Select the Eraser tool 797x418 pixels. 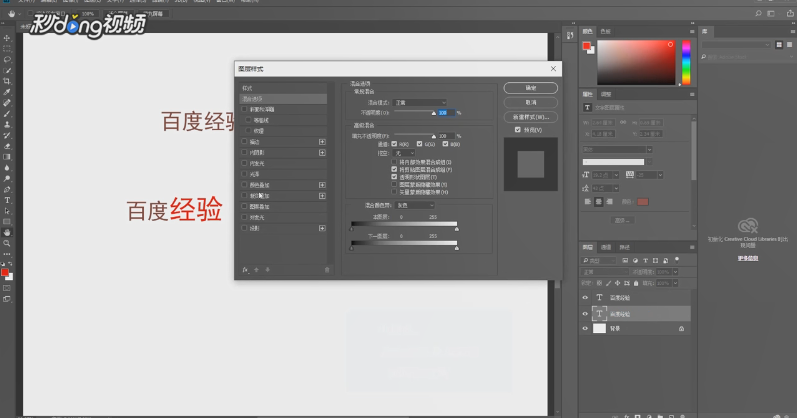[x=7, y=146]
